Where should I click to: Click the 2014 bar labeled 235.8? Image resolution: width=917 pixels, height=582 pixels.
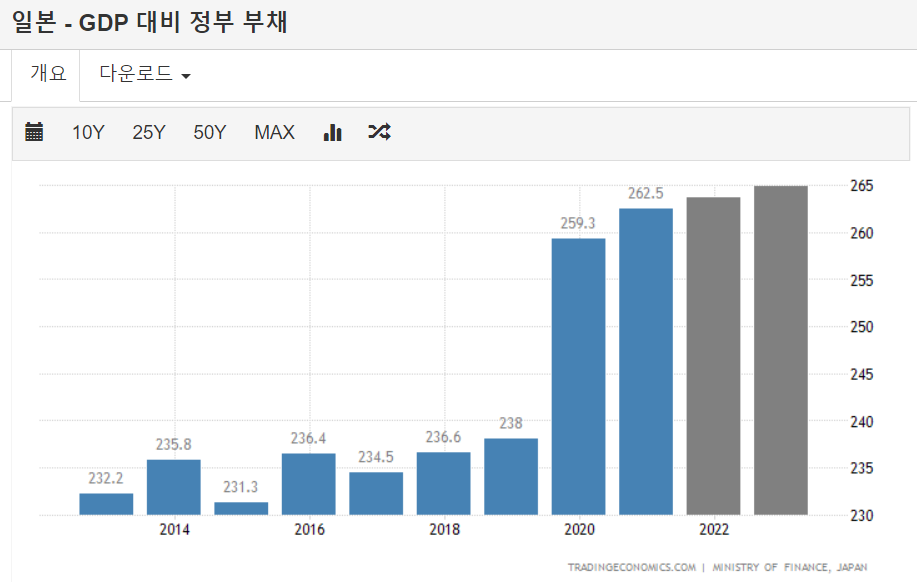pos(174,487)
